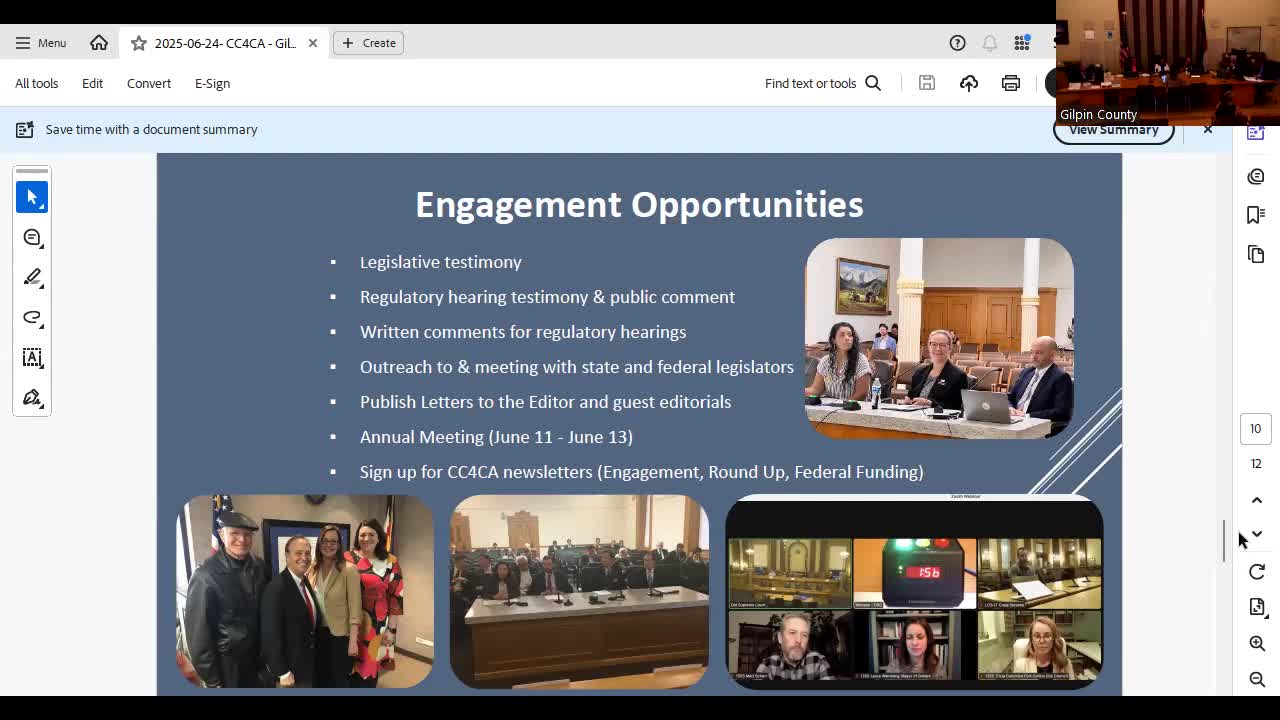
Task: Activate the text box selection tool
Action: [x=32, y=358]
